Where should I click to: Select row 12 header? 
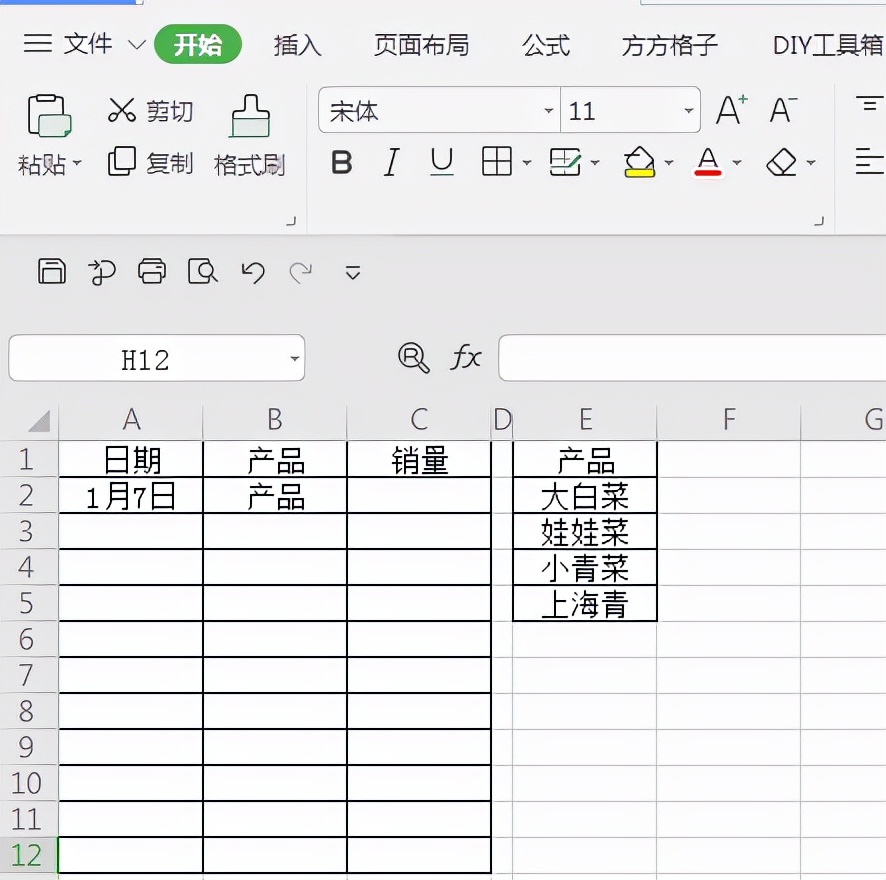(28, 855)
